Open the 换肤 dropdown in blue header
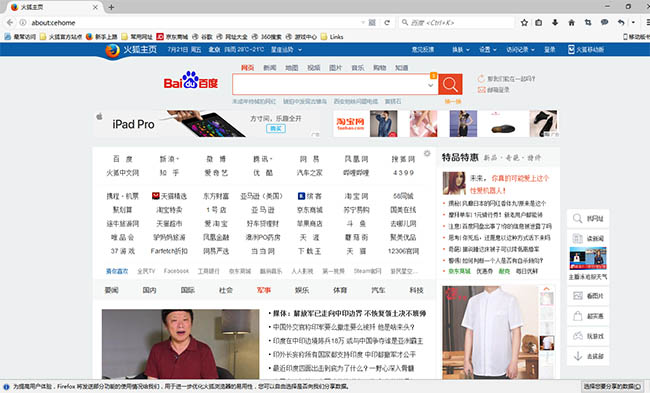Image resolution: width=650 pixels, height=393 pixels. [461, 50]
